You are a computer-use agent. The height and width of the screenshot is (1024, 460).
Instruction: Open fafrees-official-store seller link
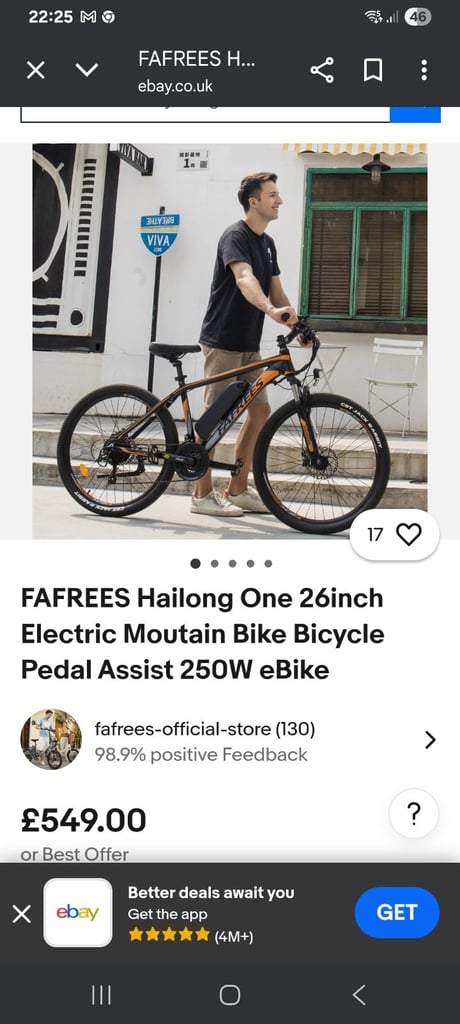pos(205,729)
